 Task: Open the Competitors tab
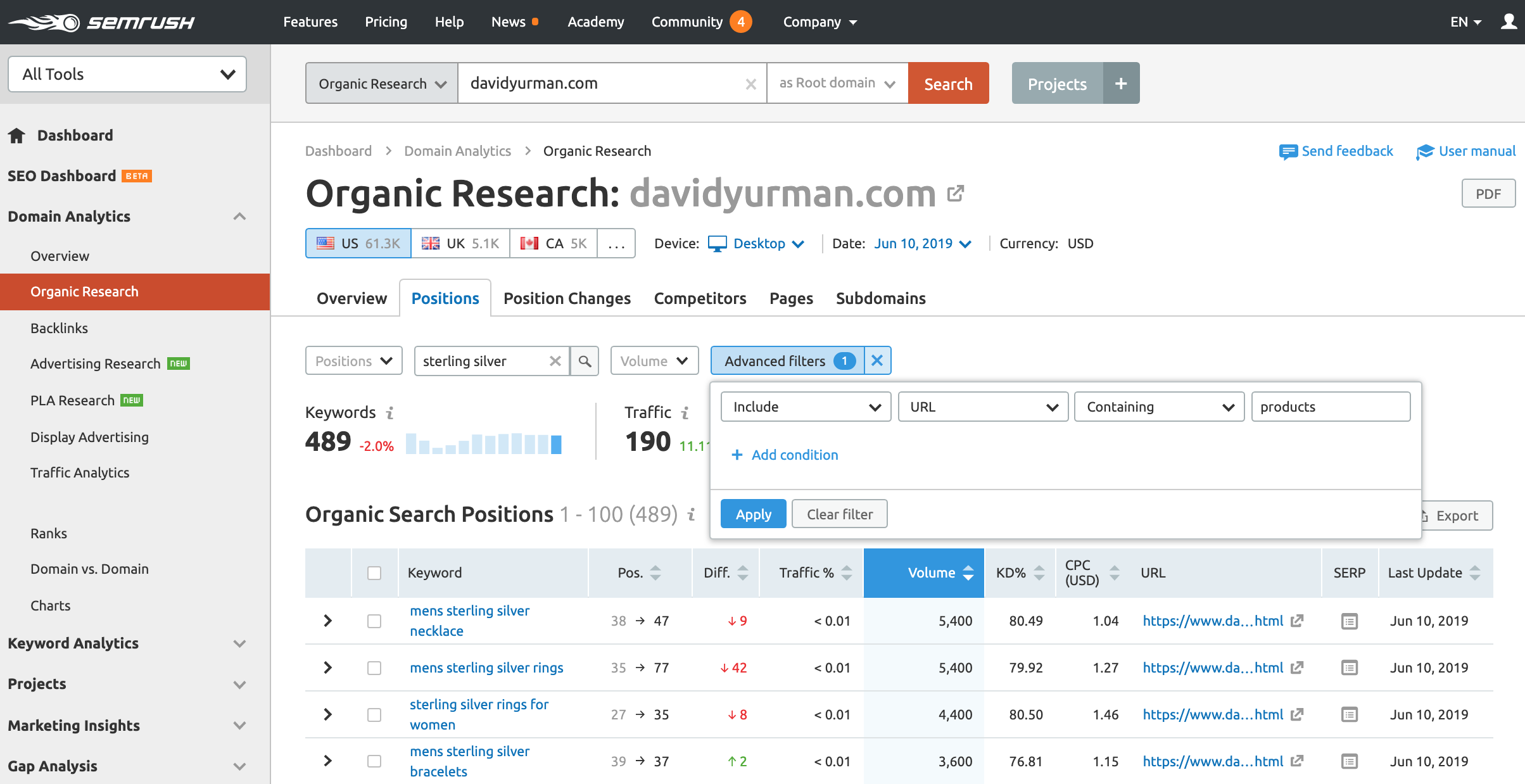[700, 298]
